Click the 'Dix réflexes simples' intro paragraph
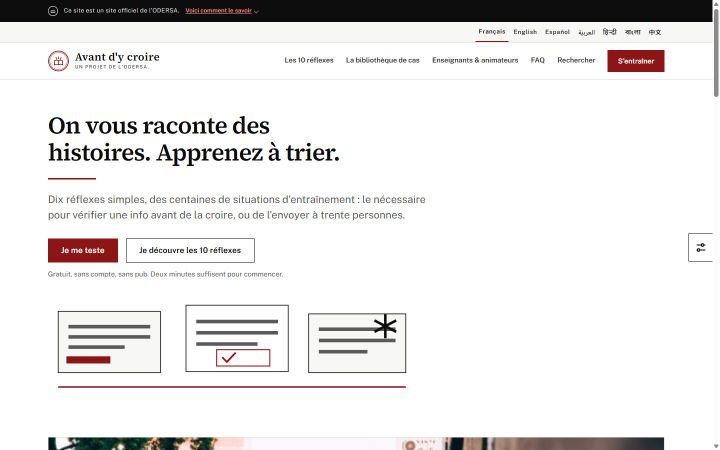720x450 pixels. click(x=236, y=207)
